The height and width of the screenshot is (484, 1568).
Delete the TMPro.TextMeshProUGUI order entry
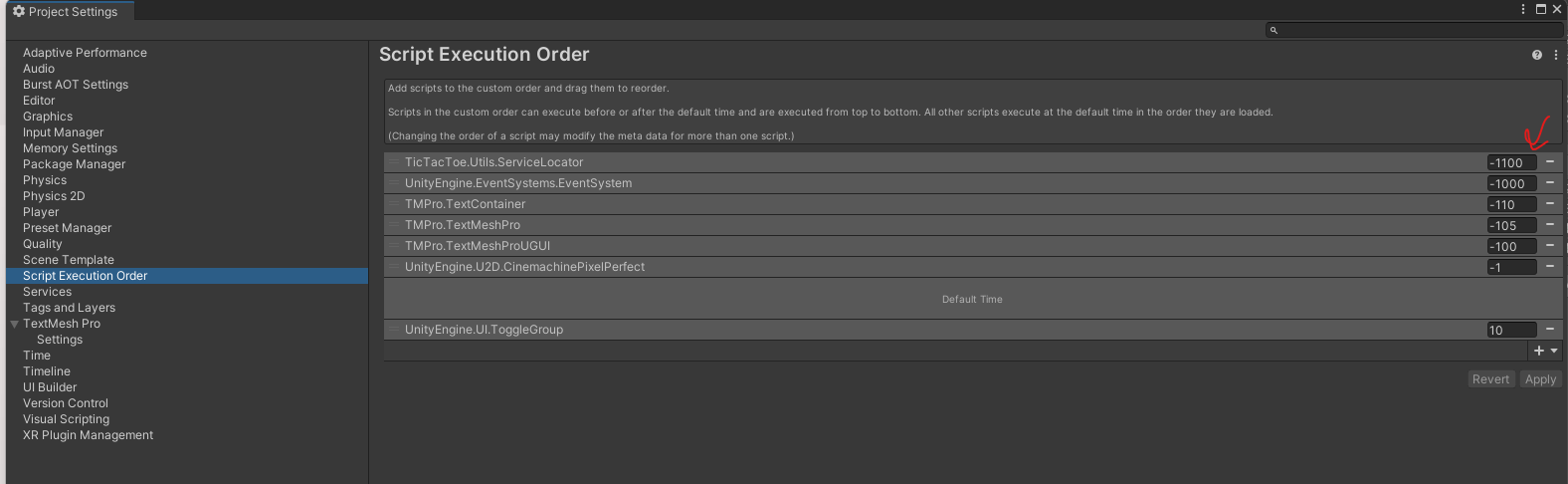point(1549,246)
